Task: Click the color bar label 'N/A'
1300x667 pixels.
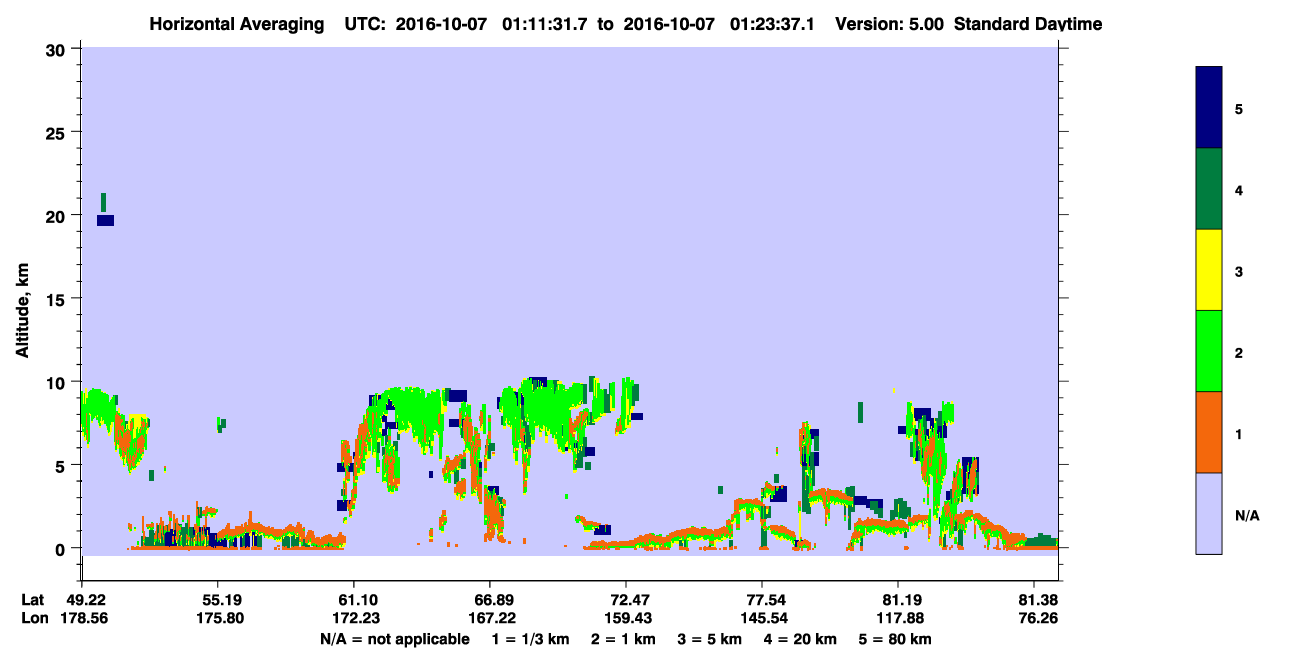Action: 1246,516
